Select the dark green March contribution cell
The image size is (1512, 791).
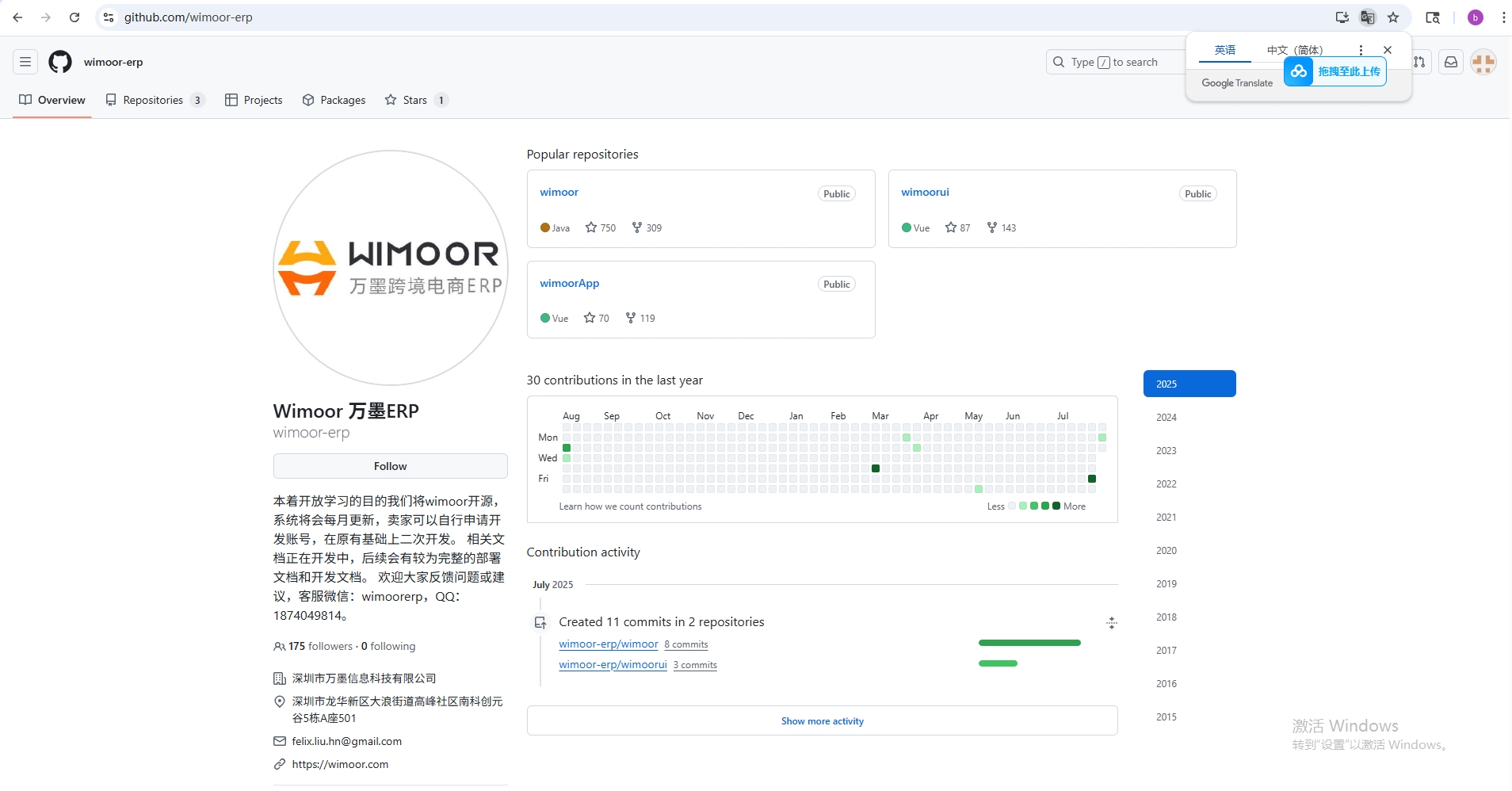coord(876,468)
